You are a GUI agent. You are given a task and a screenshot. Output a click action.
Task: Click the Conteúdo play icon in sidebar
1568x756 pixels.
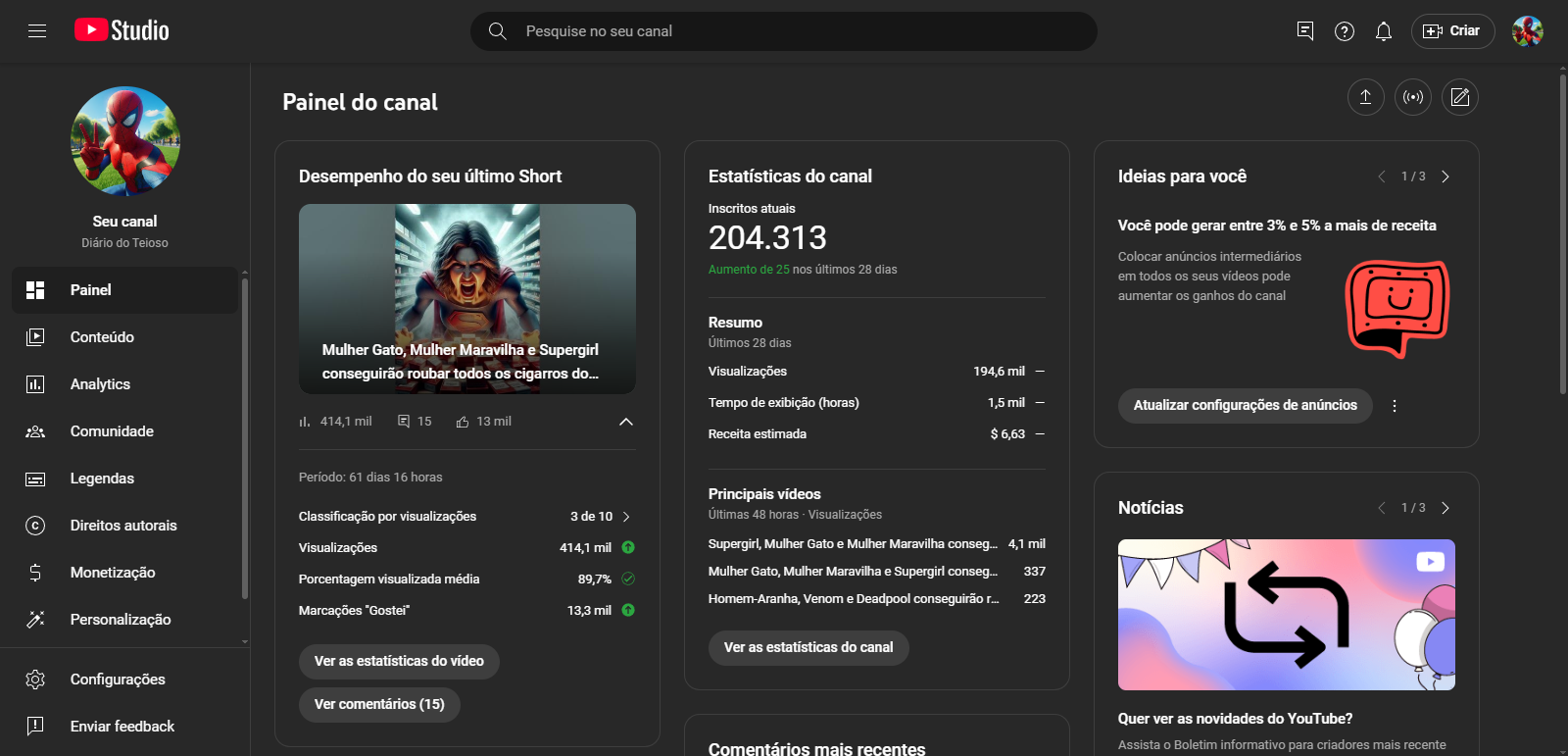pos(35,337)
